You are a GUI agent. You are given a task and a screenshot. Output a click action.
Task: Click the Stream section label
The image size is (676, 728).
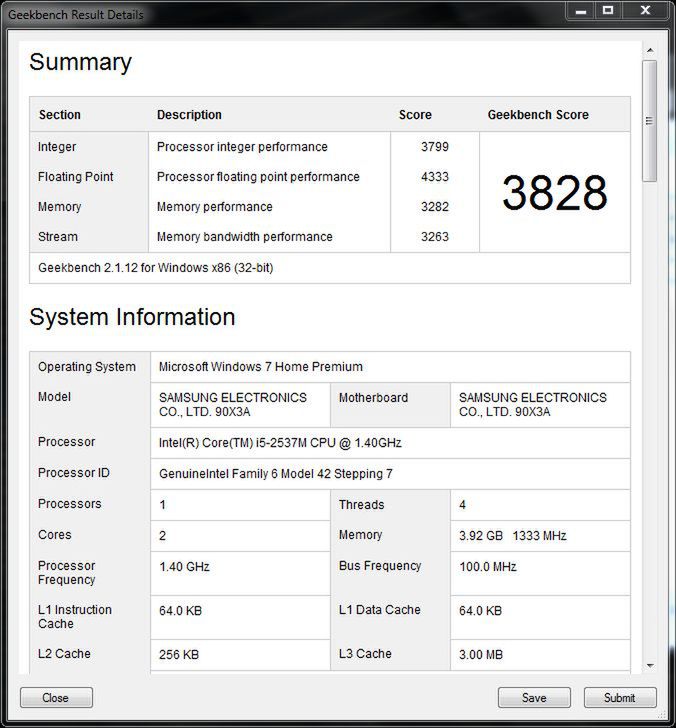click(x=58, y=237)
